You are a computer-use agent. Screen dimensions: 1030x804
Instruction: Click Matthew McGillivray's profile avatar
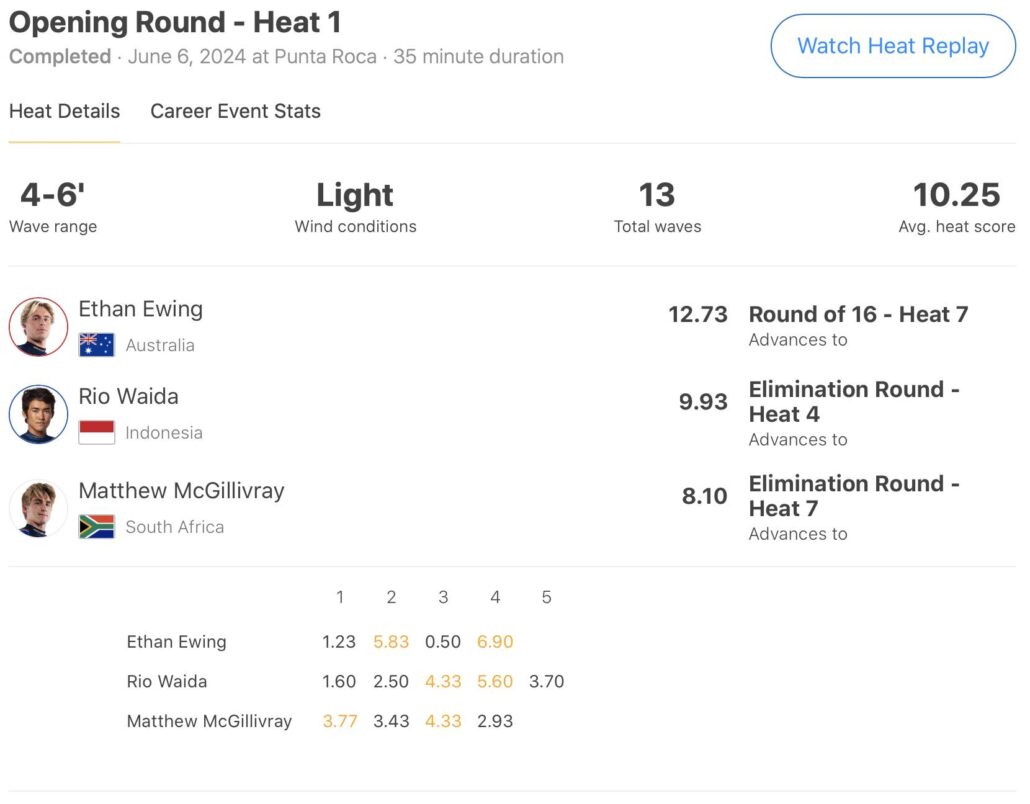coord(39,508)
